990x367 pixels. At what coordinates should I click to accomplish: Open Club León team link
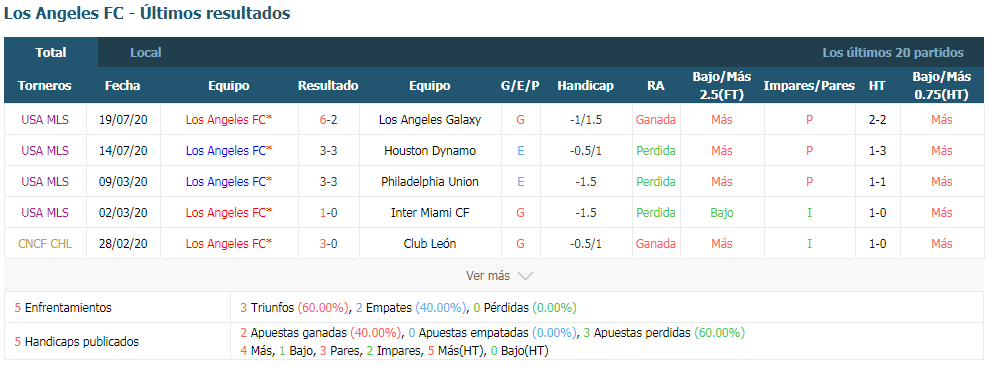[430, 243]
